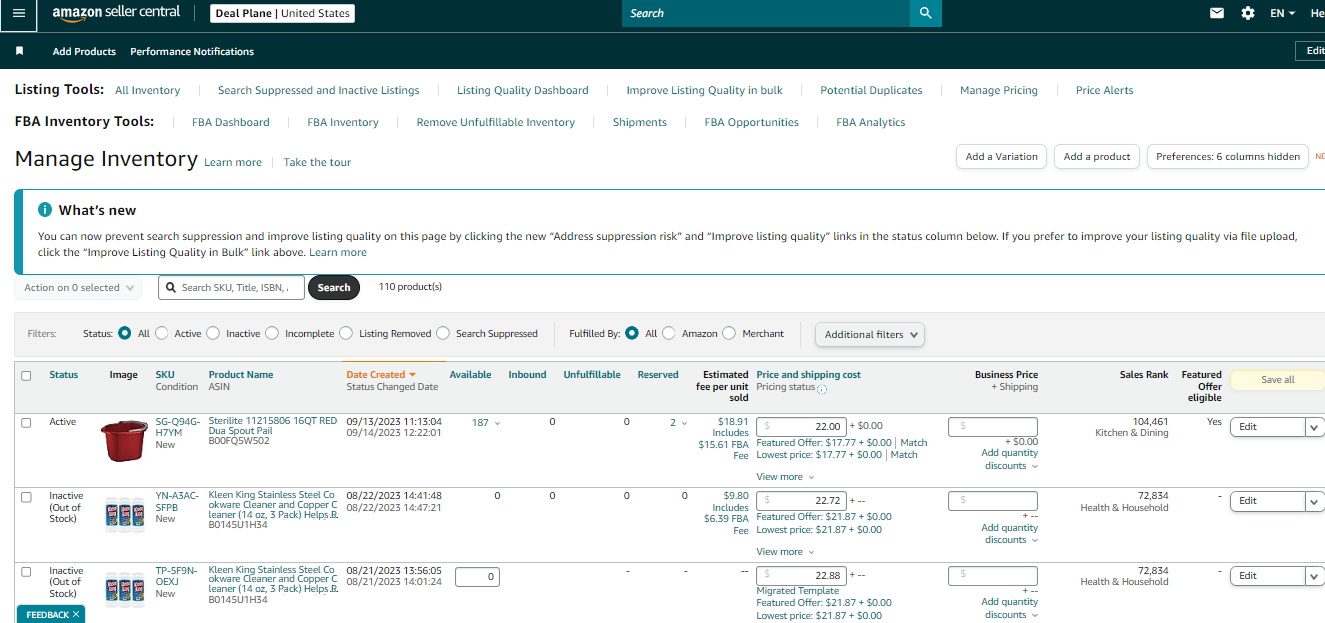1325x623 pixels.
Task: Filter by Fulfilled By Amazon
Action: point(669,333)
